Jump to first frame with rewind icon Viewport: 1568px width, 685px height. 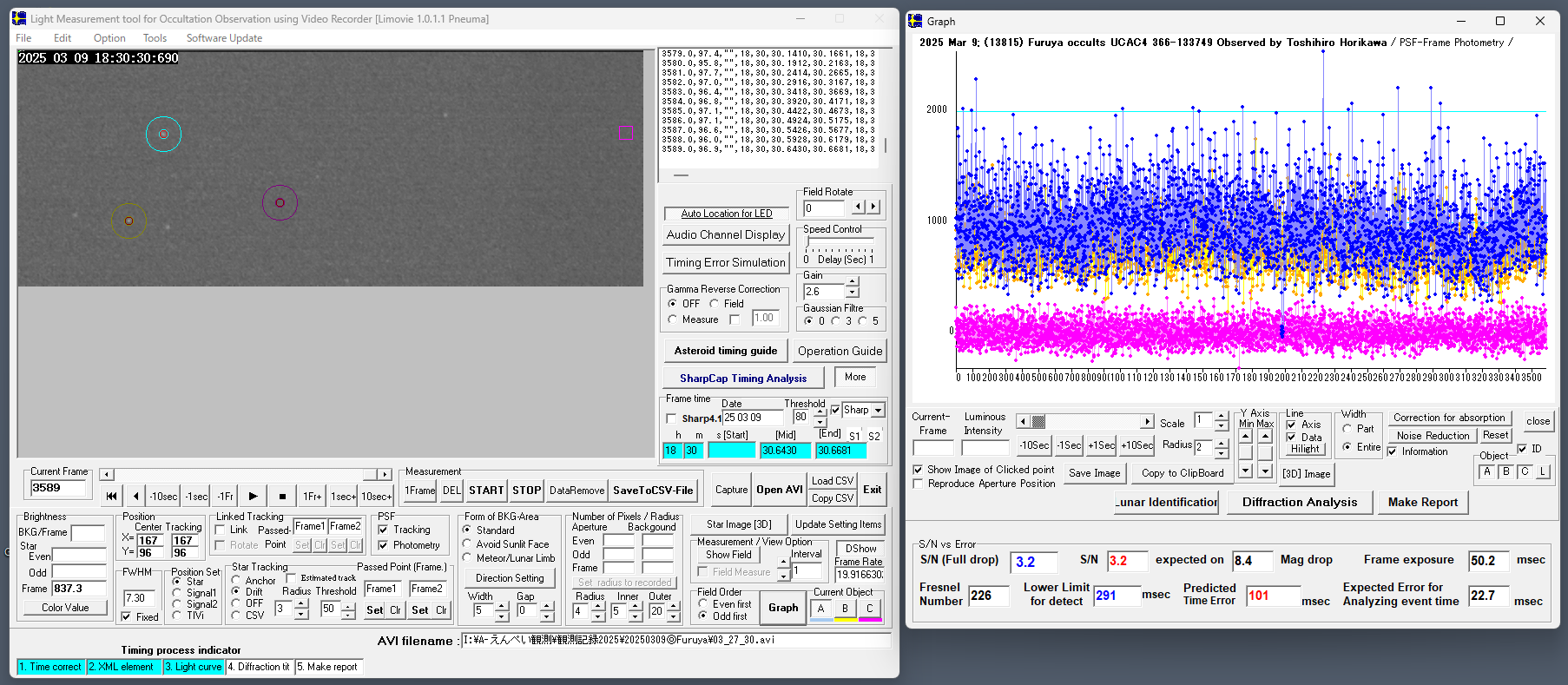tap(111, 496)
